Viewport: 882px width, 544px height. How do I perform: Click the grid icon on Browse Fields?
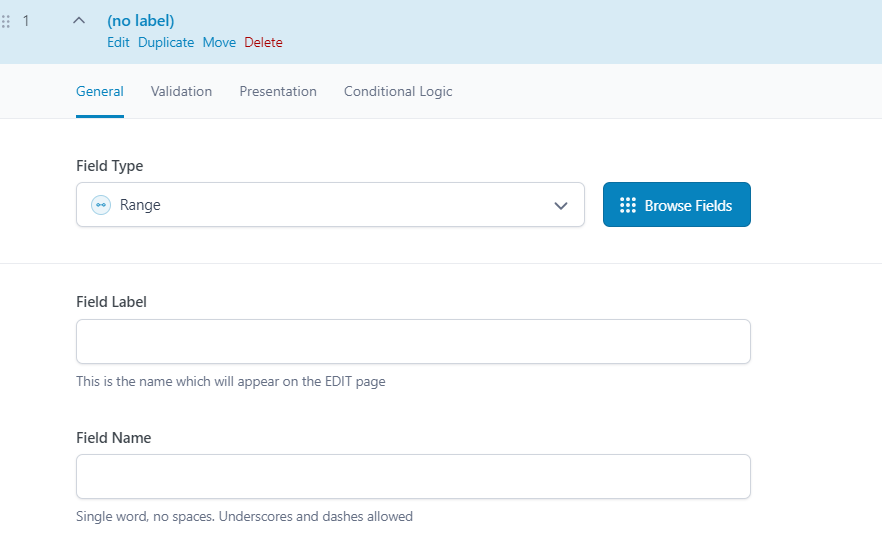point(628,205)
